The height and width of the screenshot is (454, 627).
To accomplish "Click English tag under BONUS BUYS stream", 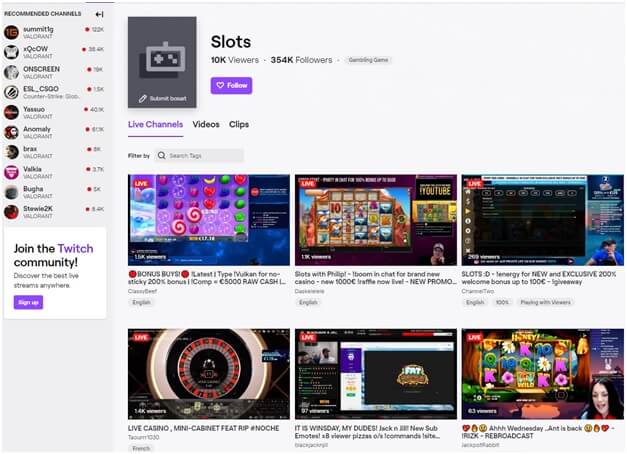I will (x=141, y=302).
